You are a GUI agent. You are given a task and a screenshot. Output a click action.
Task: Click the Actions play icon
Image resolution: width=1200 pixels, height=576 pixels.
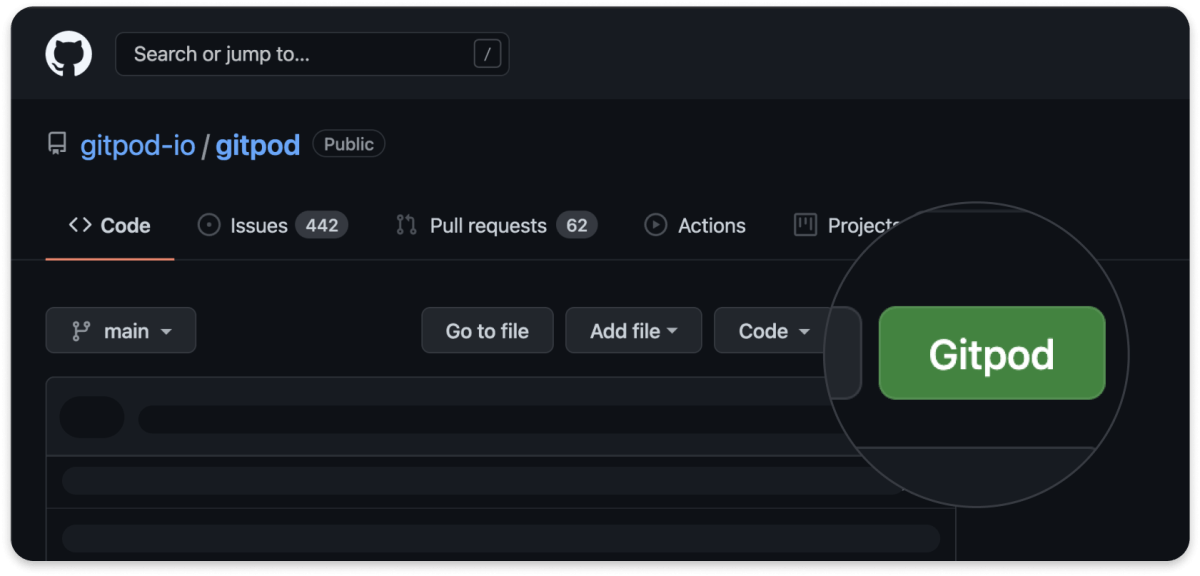[x=656, y=225]
